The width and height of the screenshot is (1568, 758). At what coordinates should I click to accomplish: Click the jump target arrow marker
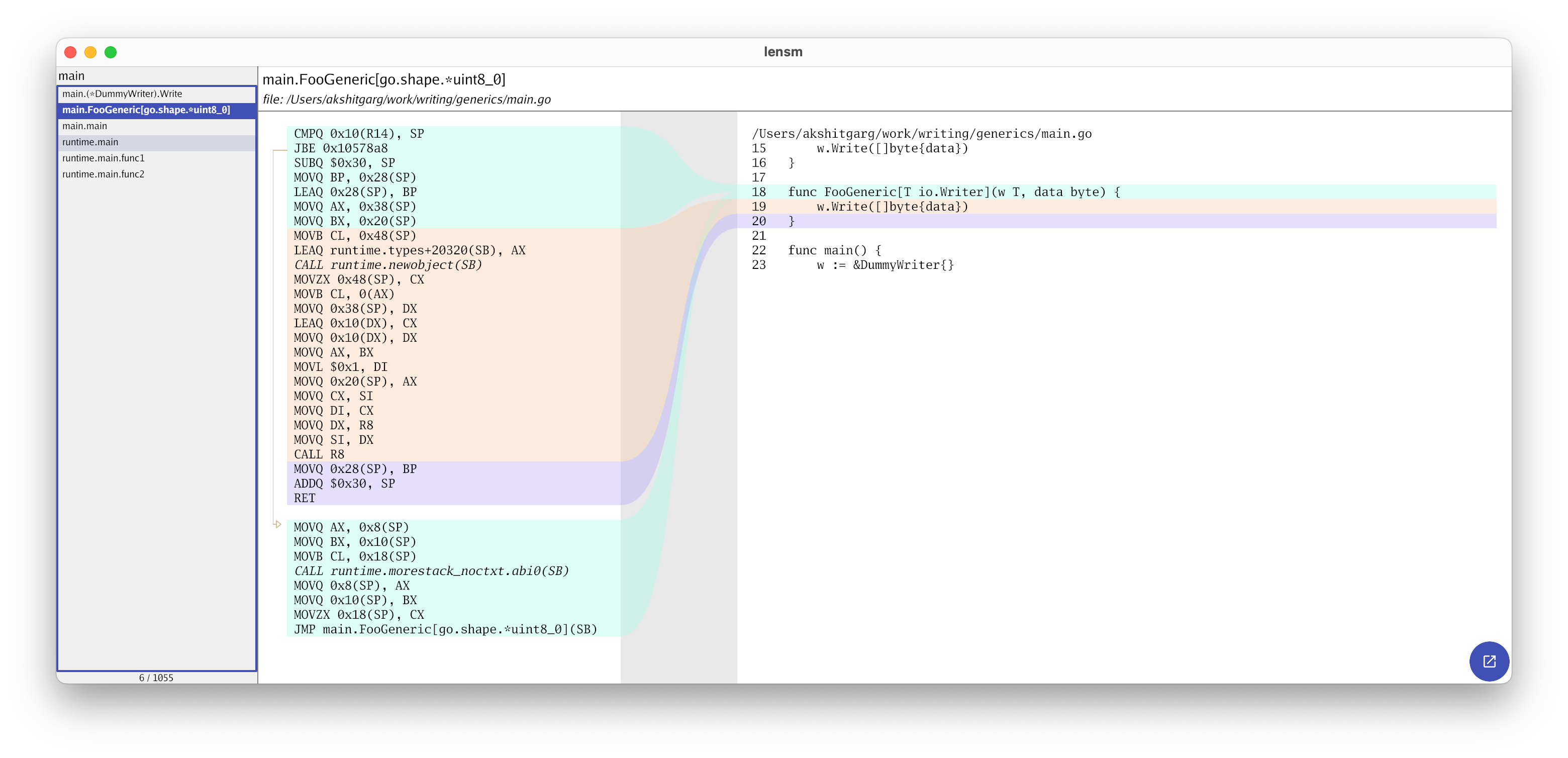click(x=277, y=524)
